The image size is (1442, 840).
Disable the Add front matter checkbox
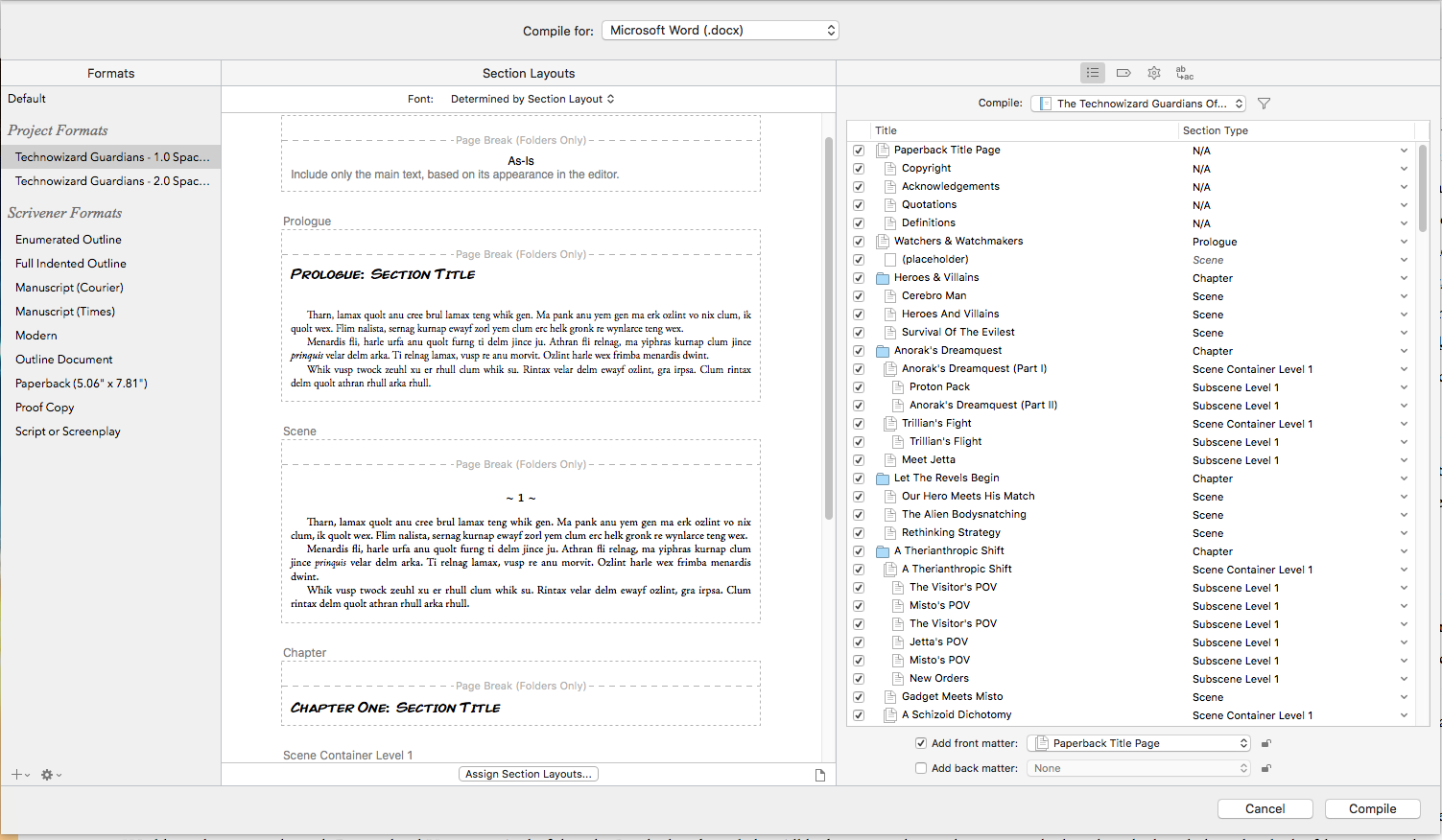click(x=921, y=743)
